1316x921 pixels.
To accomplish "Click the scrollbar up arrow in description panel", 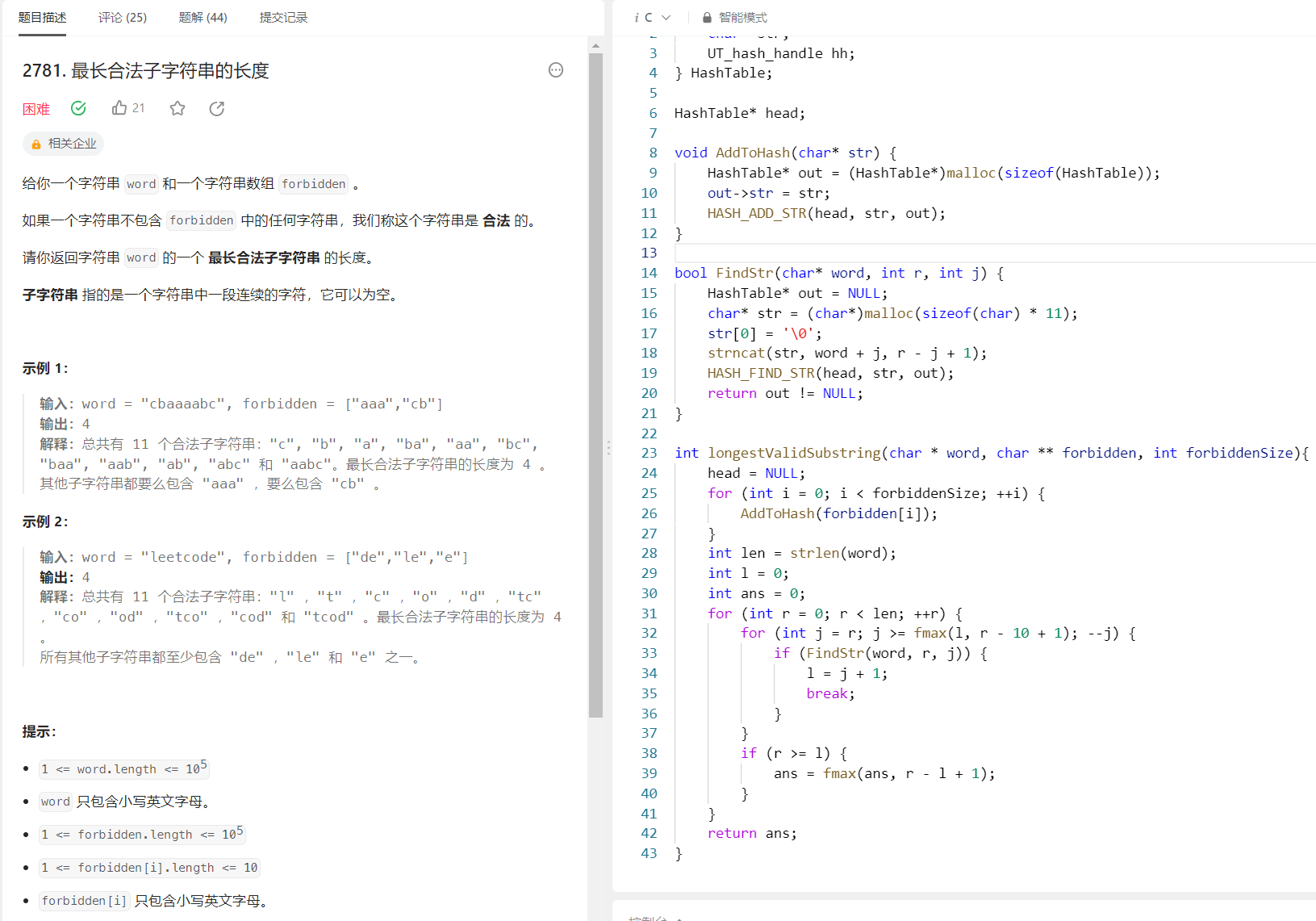I will 595,46.
